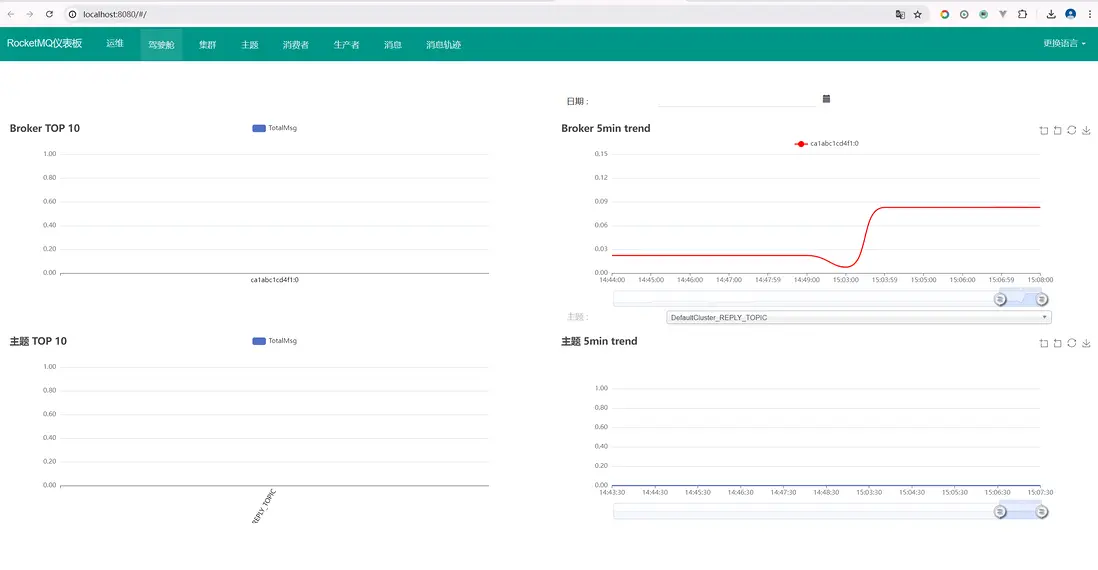Screen dimensions: 1098x570
Task: Select the 驾驶舱 dashboard tab
Action: 161,45
